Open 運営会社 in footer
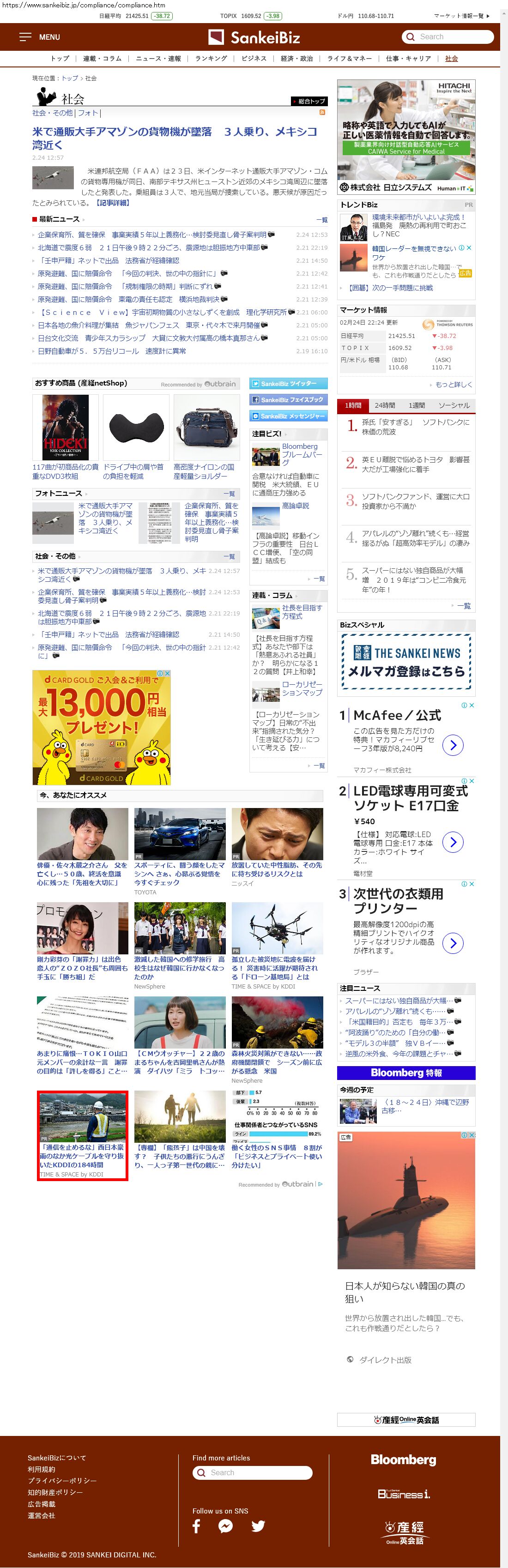This screenshot has height=1568, width=508. (42, 1515)
